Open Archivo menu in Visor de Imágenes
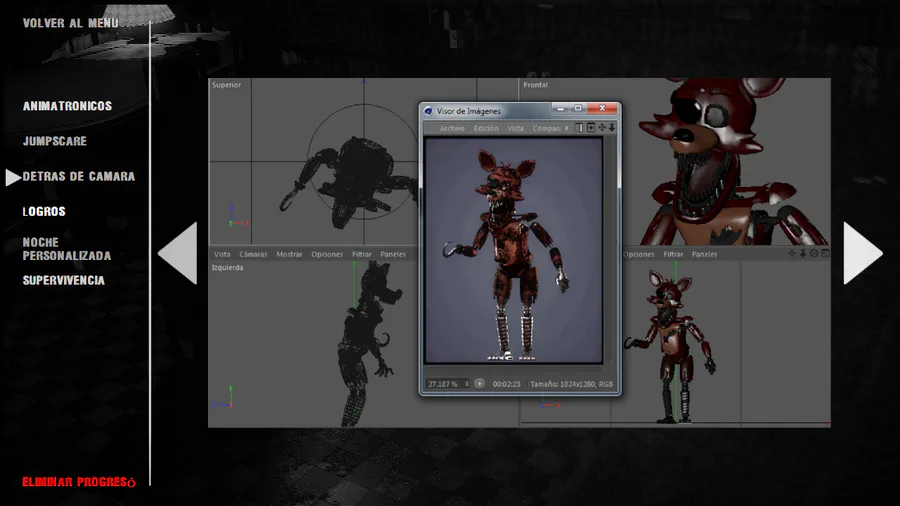Viewport: 900px width, 506px height. coord(452,128)
